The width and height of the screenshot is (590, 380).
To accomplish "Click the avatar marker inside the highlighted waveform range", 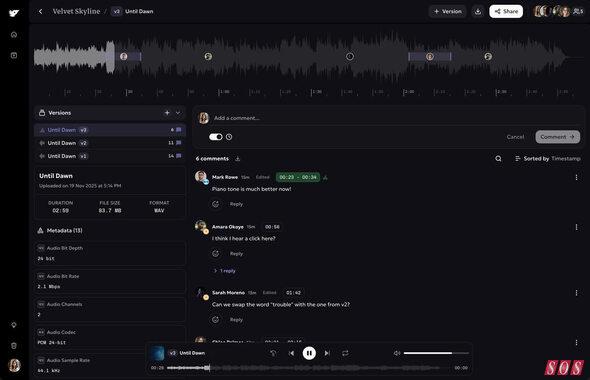I will [430, 56].
